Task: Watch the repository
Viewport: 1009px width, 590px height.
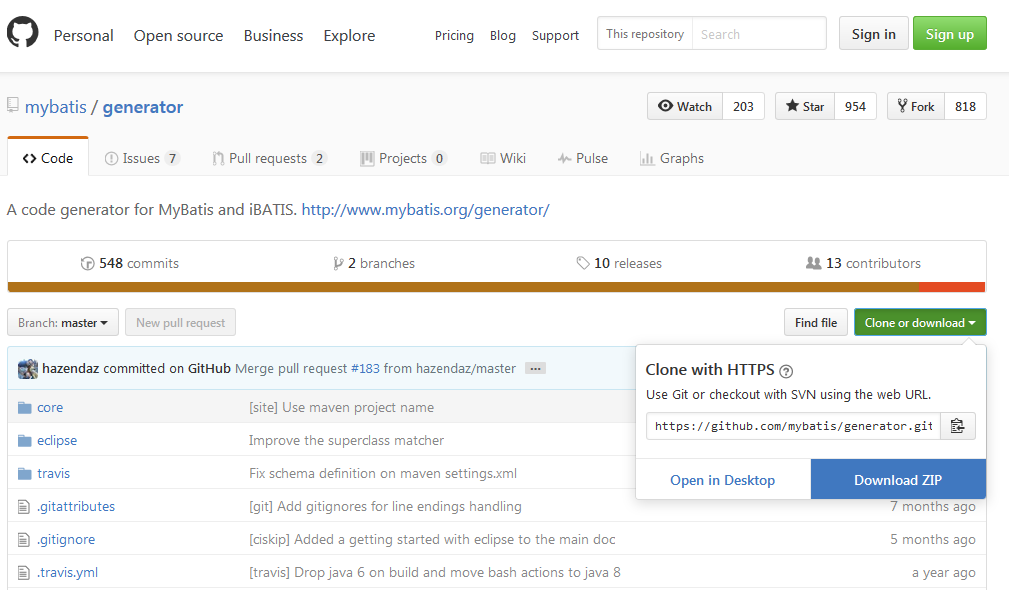Action: click(x=685, y=106)
